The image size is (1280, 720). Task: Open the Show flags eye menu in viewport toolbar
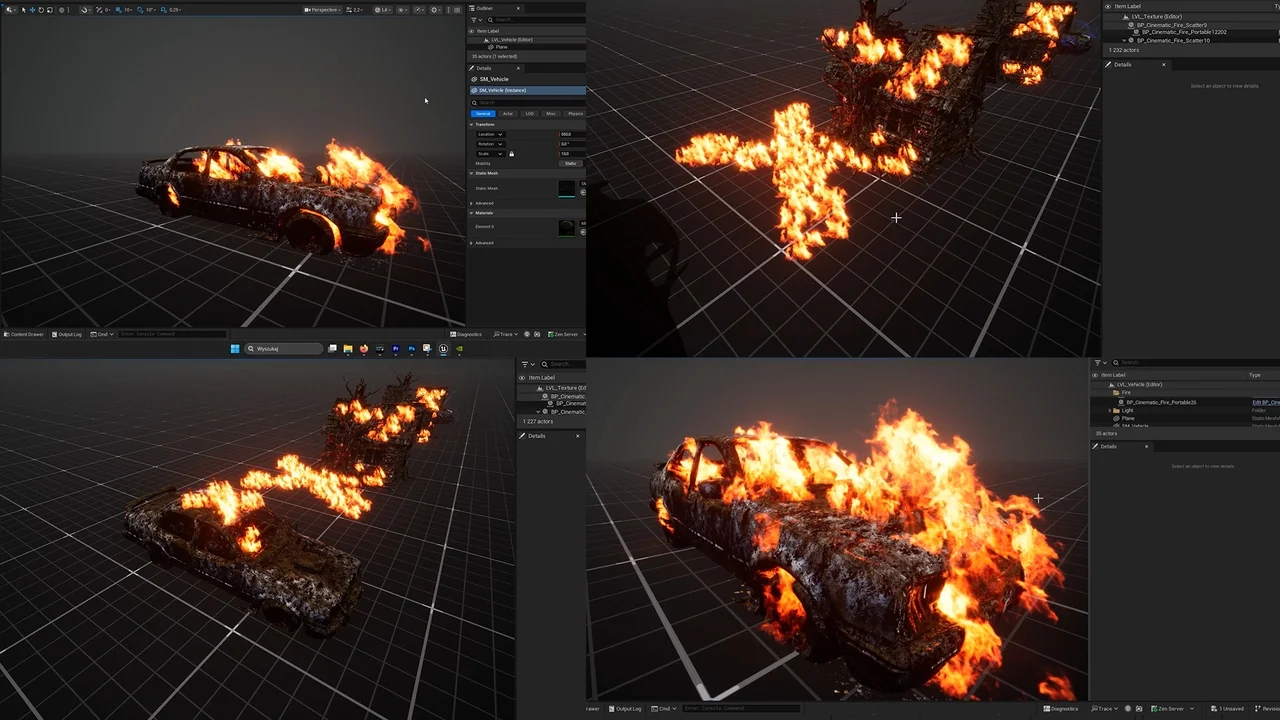[x=402, y=10]
